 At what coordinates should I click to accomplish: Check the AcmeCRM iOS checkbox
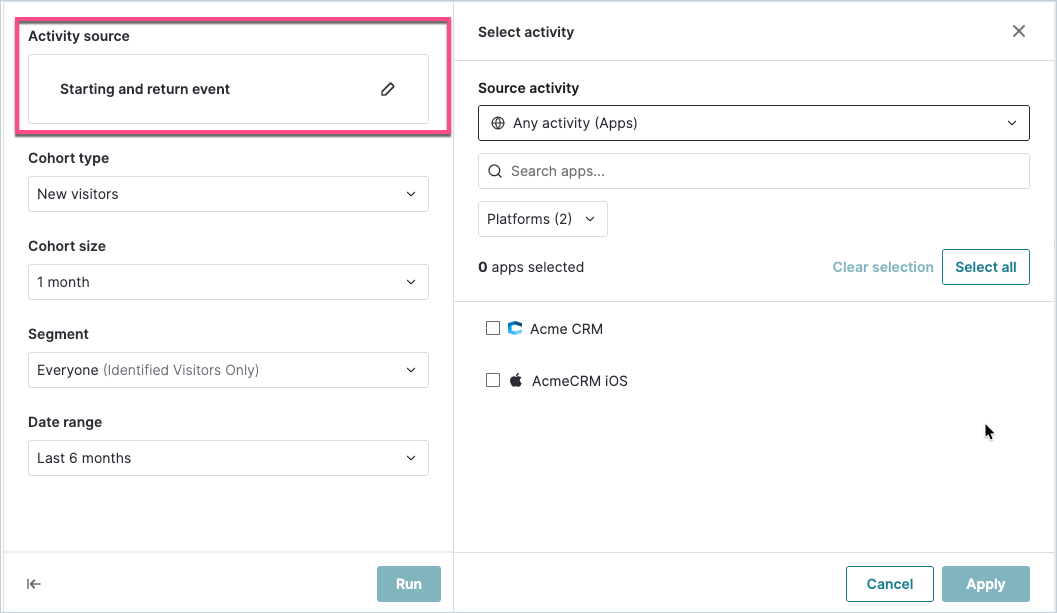[x=493, y=380]
